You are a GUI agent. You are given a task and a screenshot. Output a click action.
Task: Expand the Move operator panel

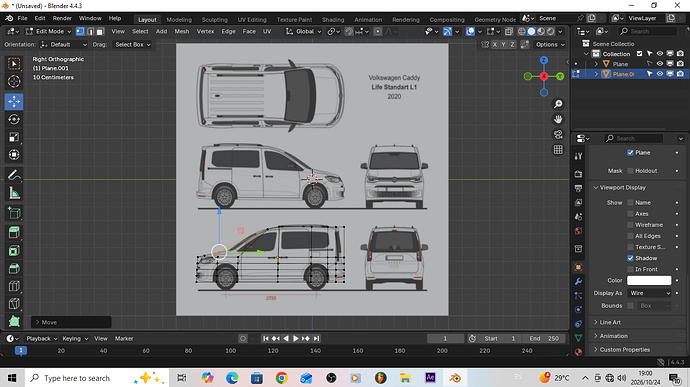point(71,322)
